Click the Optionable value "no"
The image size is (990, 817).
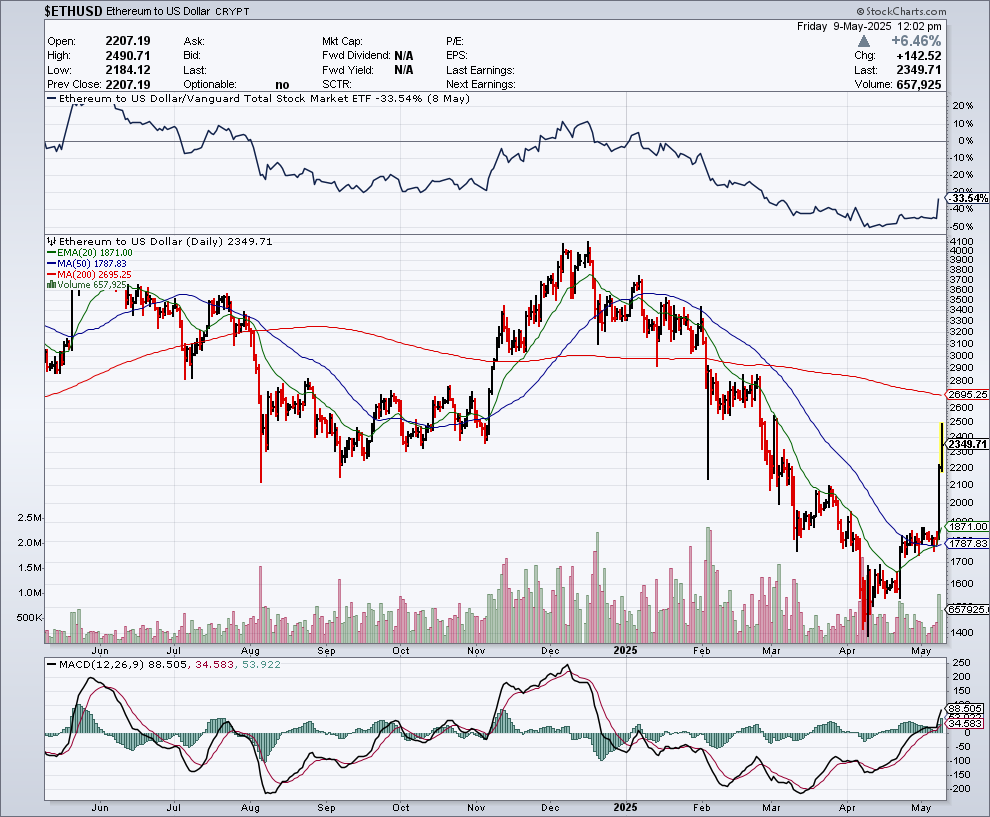(x=282, y=85)
